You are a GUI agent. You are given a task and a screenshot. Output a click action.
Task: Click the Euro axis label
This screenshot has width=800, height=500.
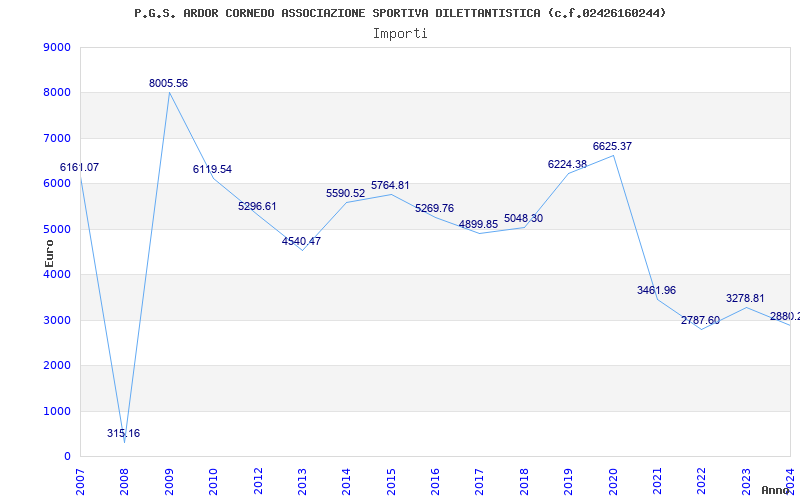click(x=49, y=254)
